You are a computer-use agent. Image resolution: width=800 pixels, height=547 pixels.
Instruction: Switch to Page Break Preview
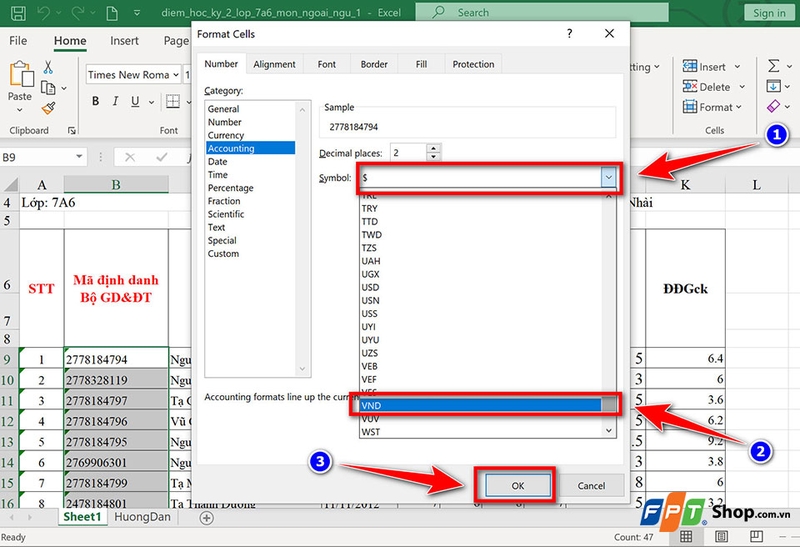tap(756, 536)
